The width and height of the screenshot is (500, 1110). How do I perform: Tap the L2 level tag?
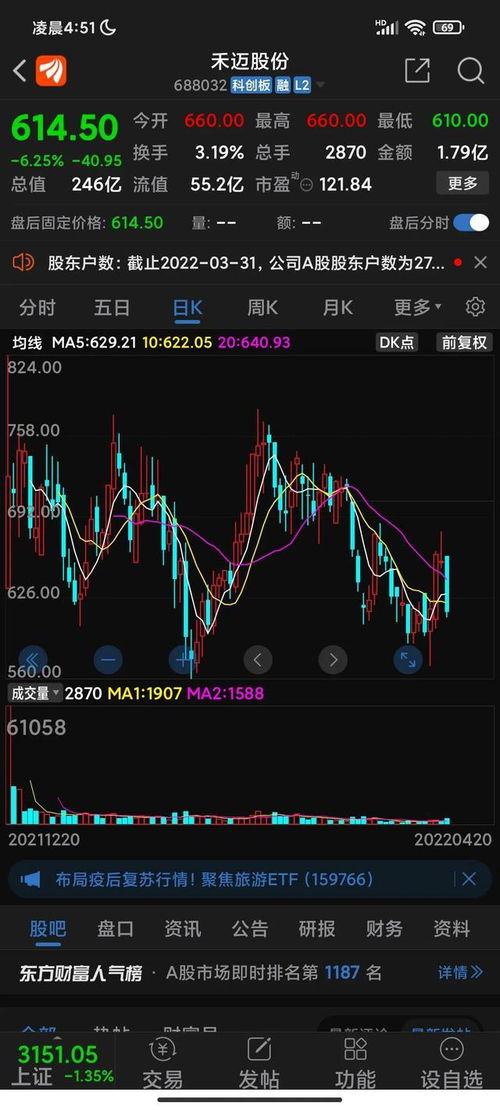click(x=302, y=86)
